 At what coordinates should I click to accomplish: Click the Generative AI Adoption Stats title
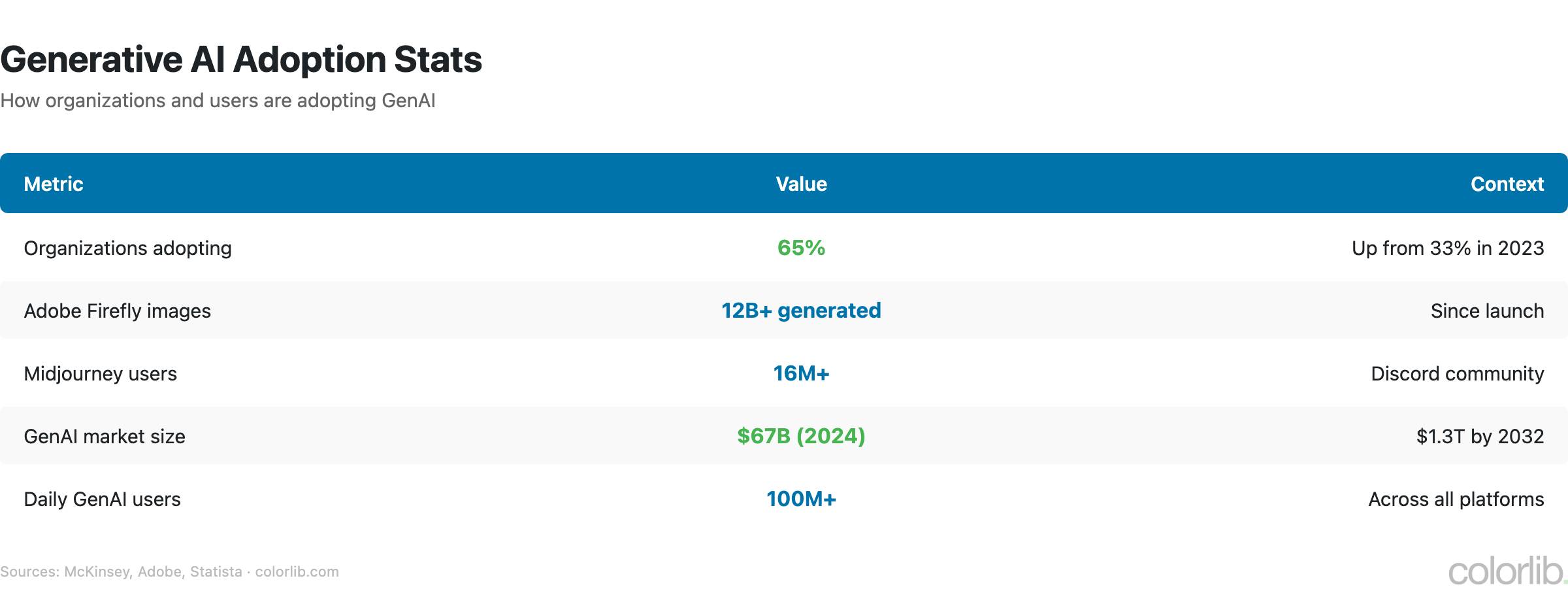[x=241, y=59]
